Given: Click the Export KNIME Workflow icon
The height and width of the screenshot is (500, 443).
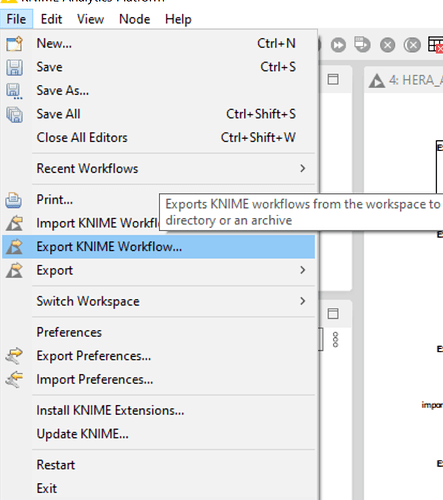Looking at the screenshot, I should 14,247.
